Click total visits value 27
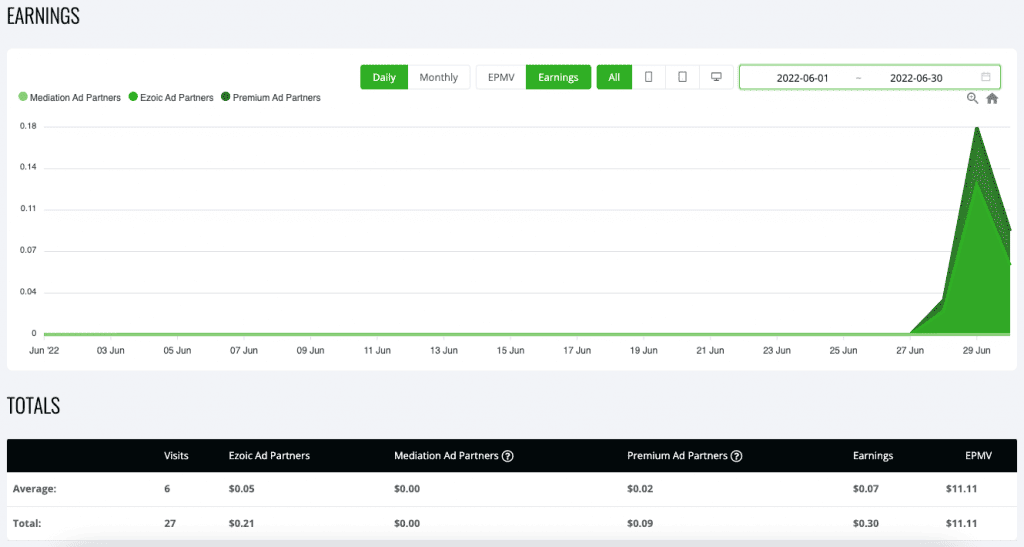 [170, 523]
